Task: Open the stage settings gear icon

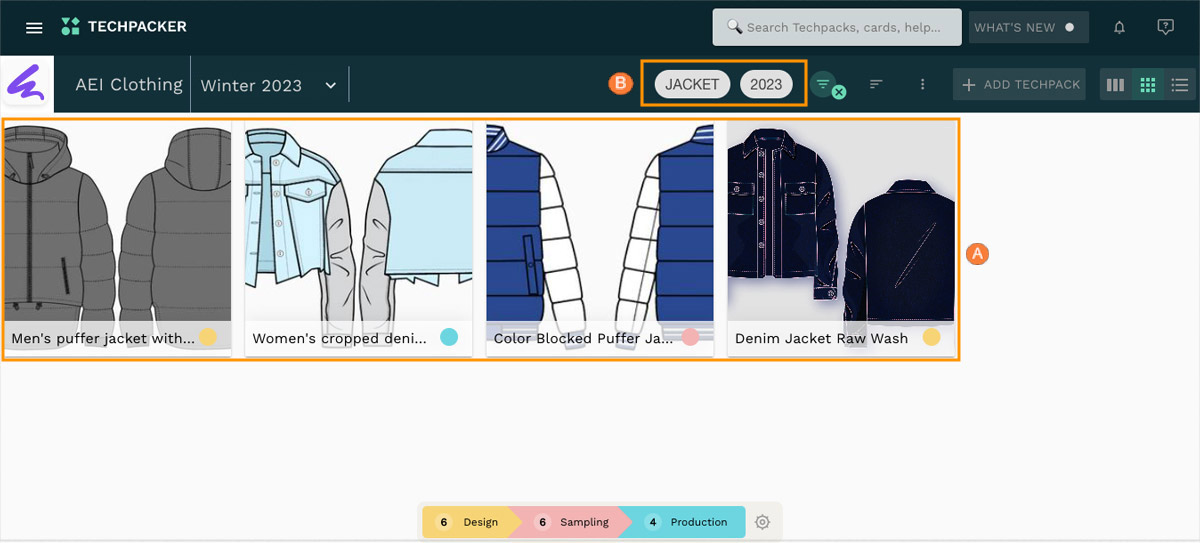Action: pos(763,522)
